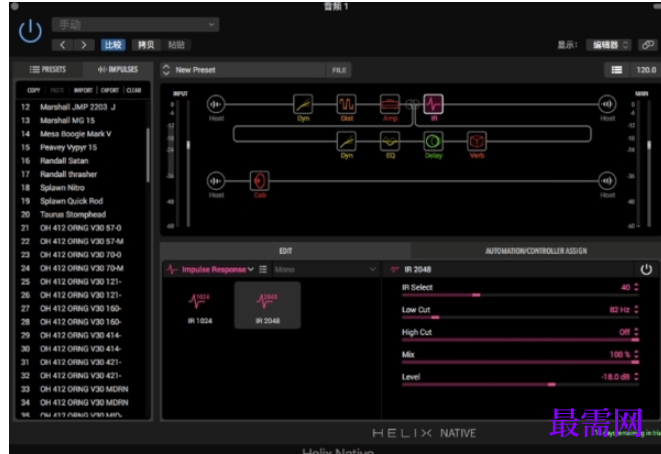Select impulse 14 Mesa Boogie Mark V
The width and height of the screenshot is (661, 454).
82,134
